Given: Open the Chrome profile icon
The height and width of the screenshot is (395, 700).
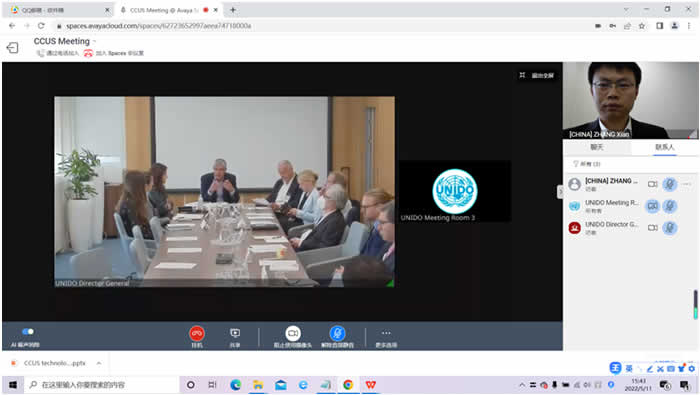Looking at the screenshot, I should pos(675,26).
